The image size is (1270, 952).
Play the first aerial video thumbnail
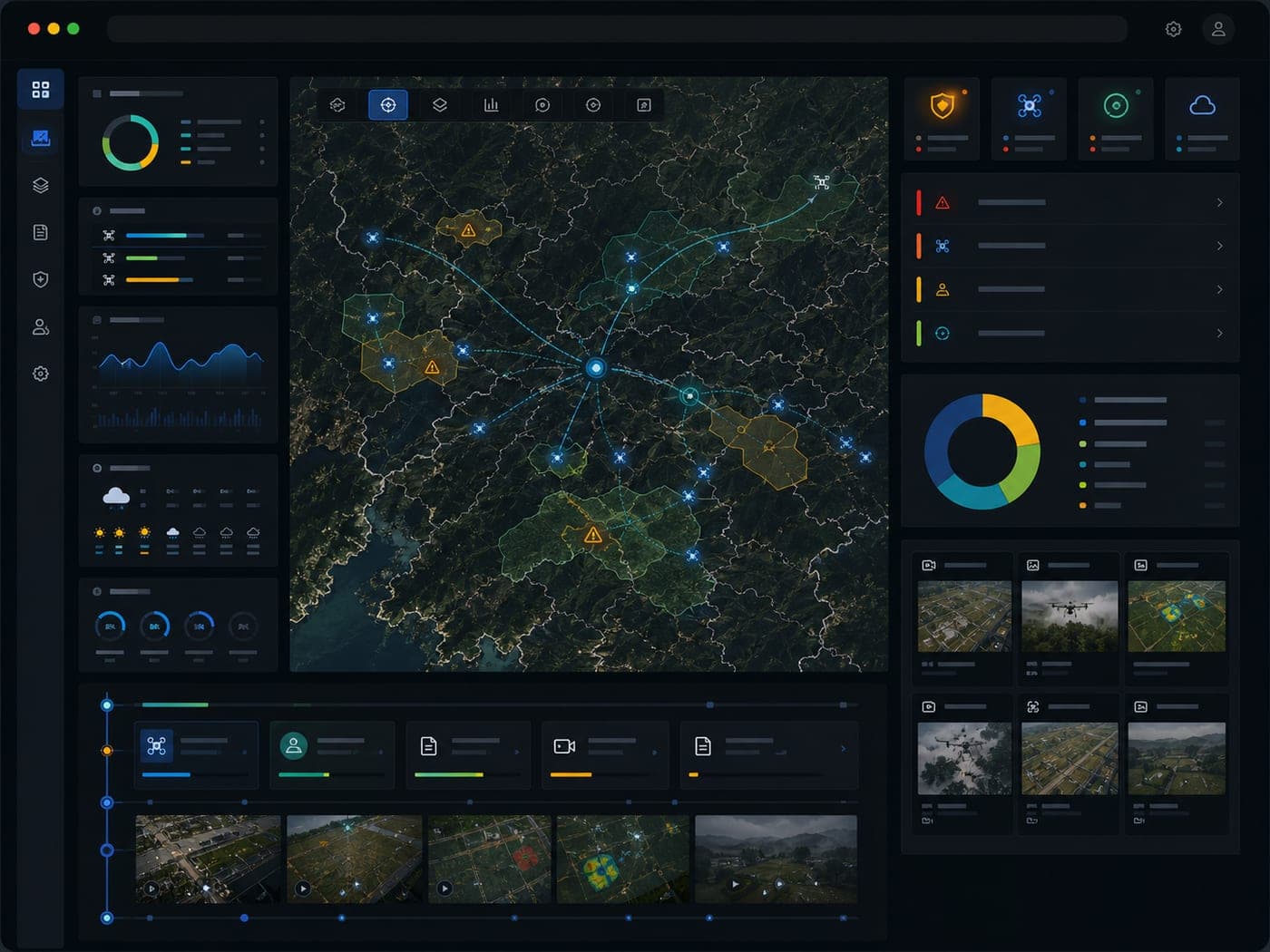[x=152, y=889]
